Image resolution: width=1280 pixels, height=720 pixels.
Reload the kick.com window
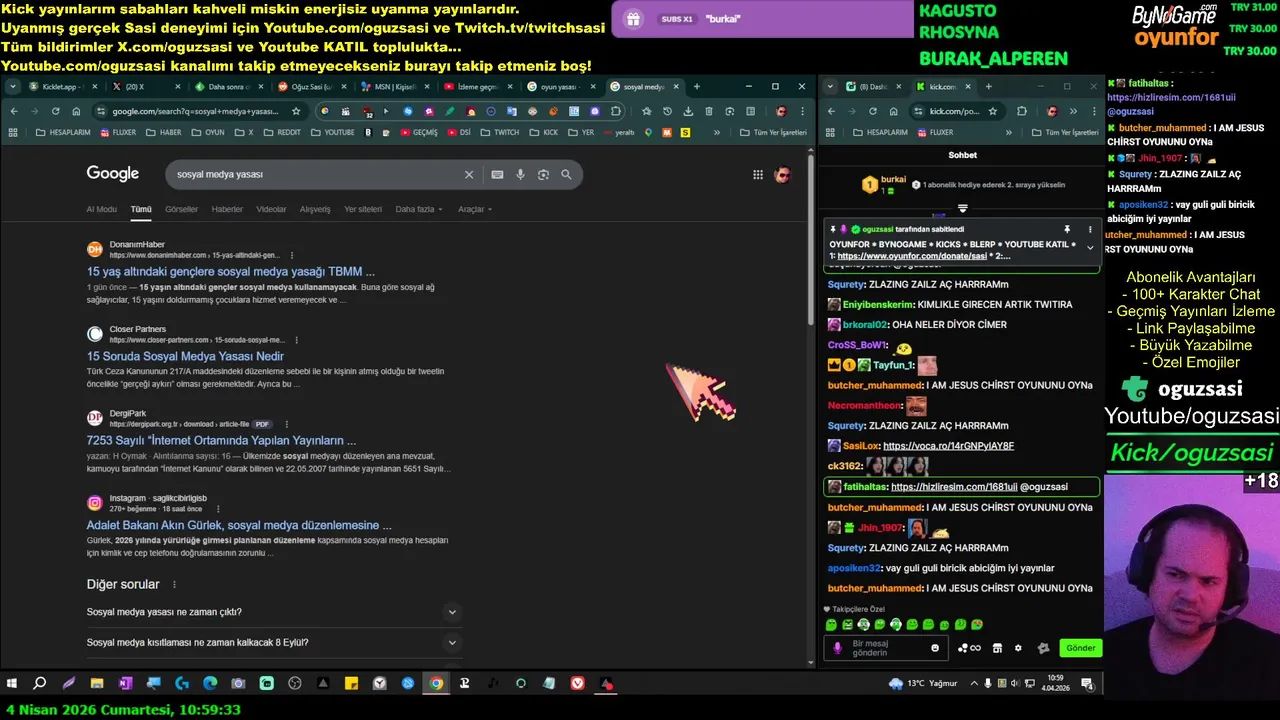[x=873, y=111]
